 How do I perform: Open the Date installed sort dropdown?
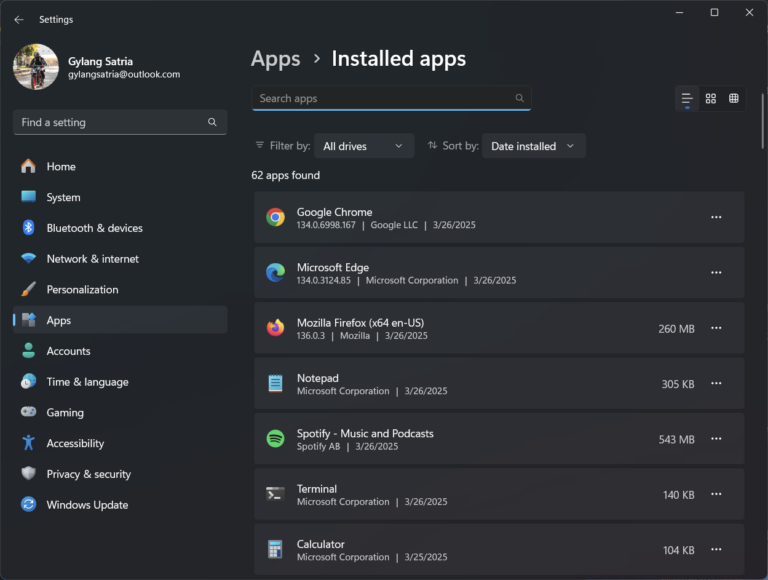click(x=533, y=146)
